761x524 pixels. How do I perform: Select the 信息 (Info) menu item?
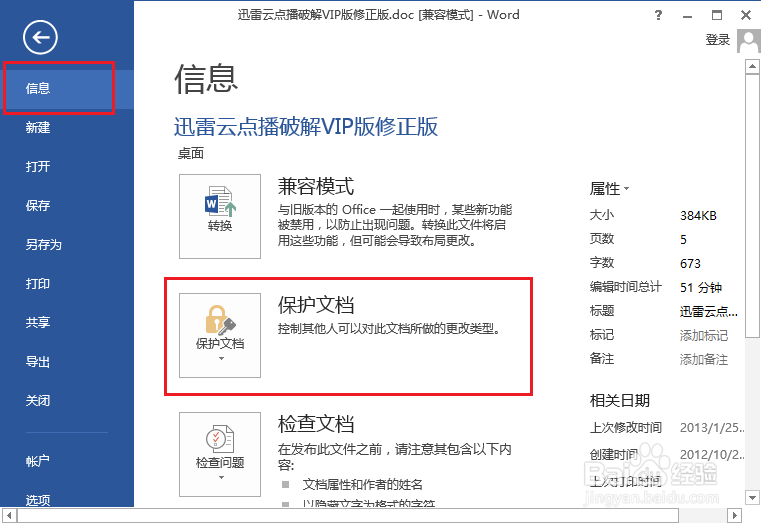[x=67, y=88]
